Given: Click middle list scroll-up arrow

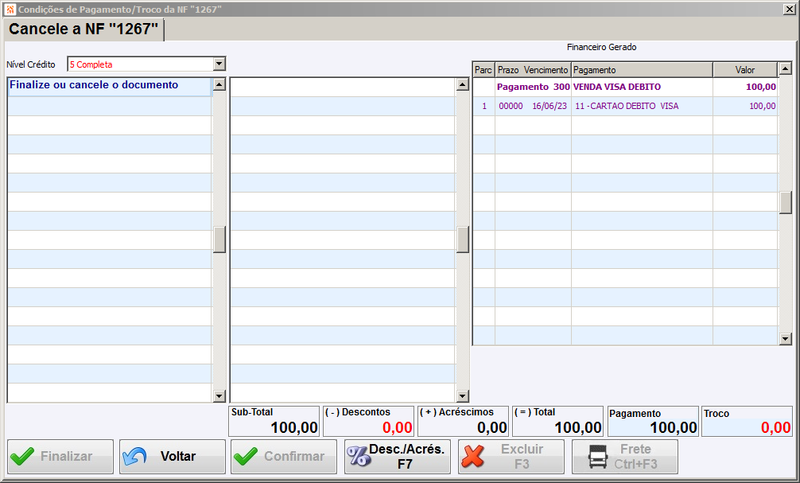Looking at the screenshot, I should point(462,84).
